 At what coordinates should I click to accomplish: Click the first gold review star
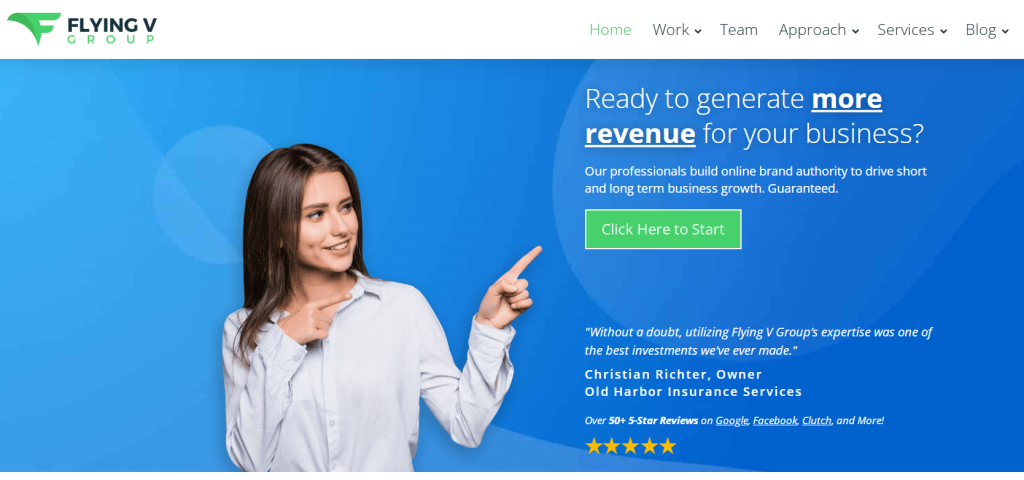(593, 446)
